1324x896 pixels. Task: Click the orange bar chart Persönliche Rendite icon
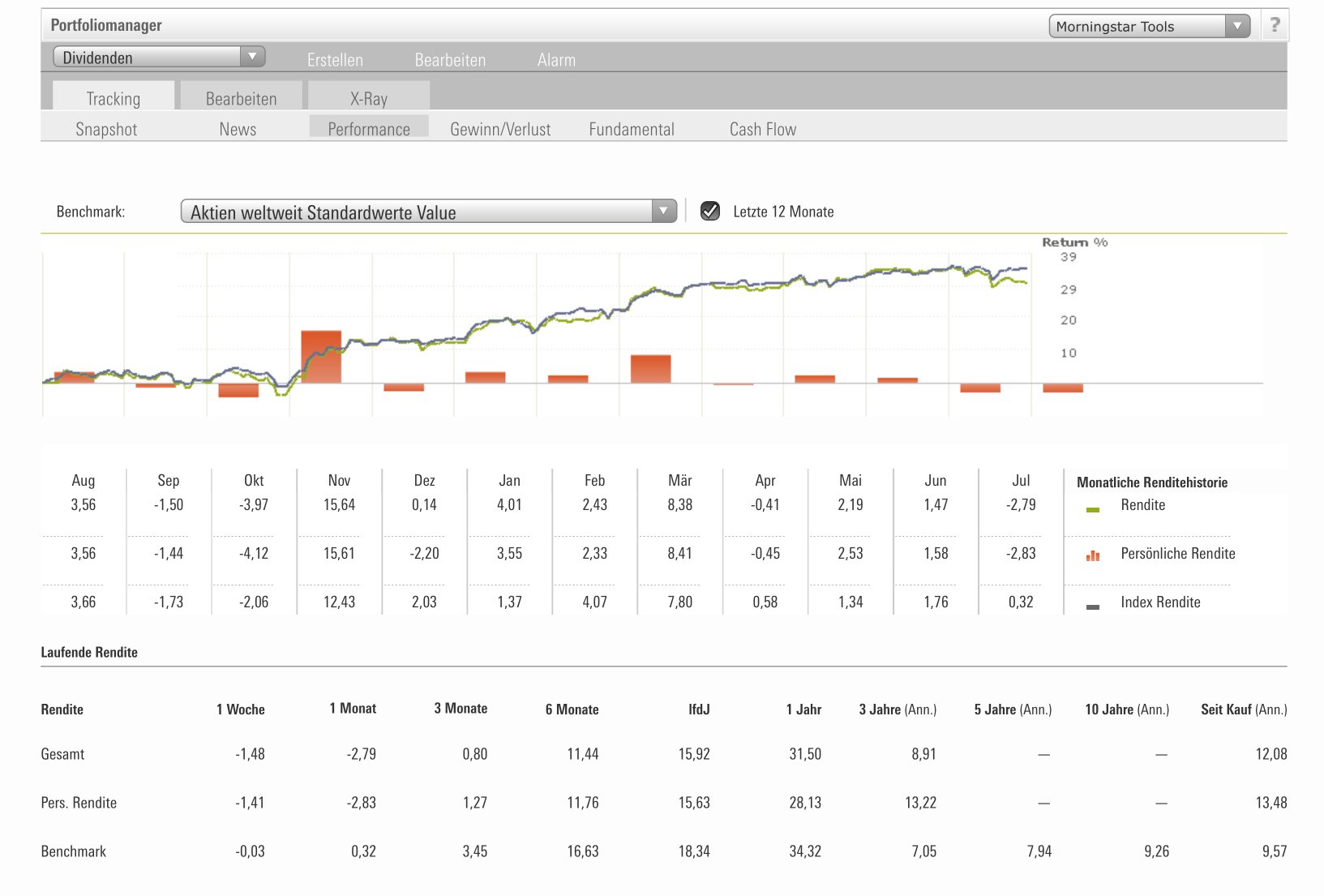(x=1093, y=555)
